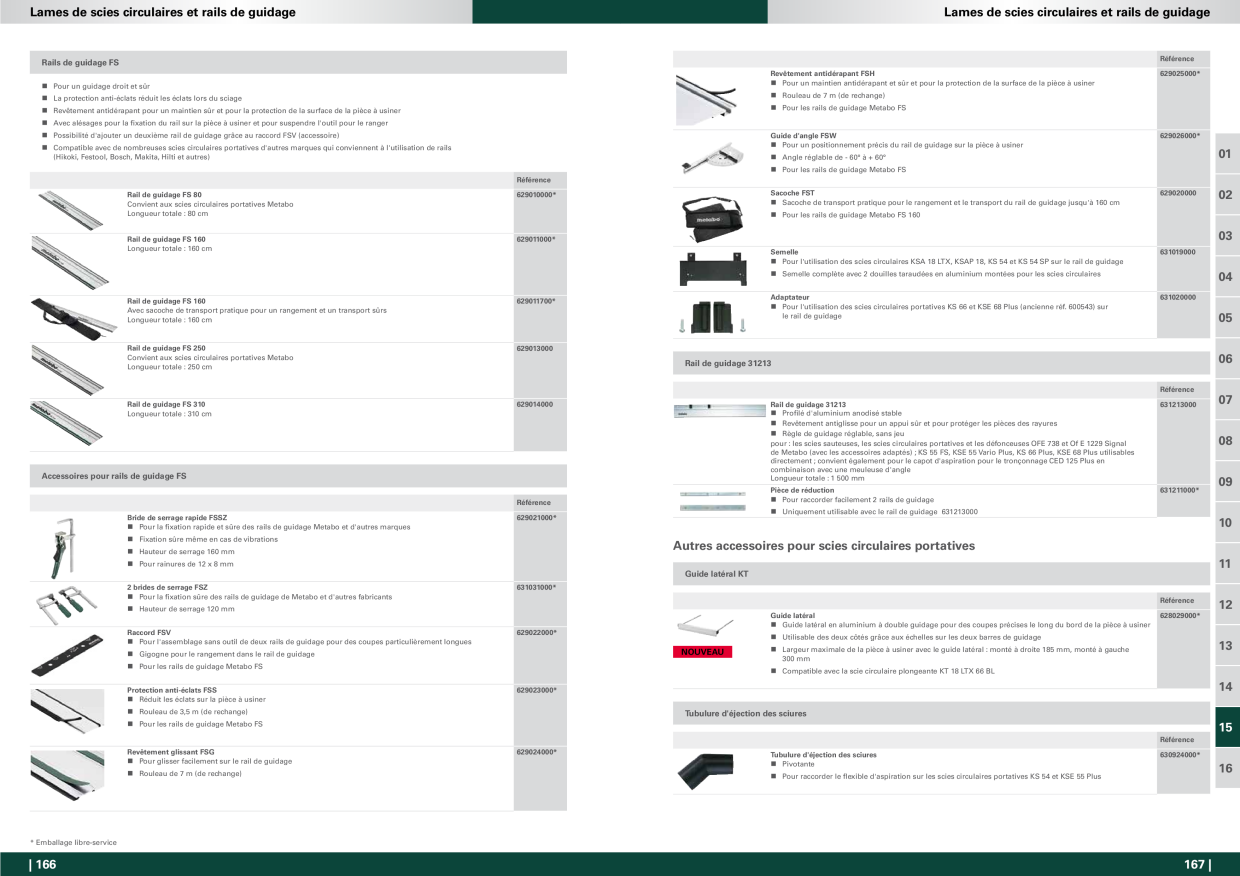
Task: View the Adaptateur product image
Action: coord(713,315)
